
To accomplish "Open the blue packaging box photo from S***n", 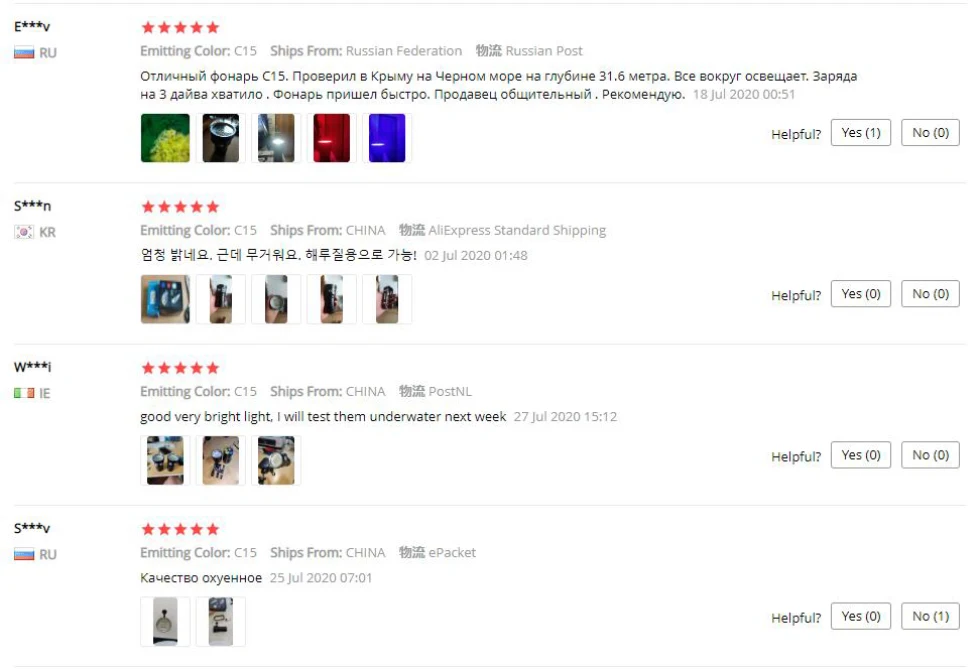I will pos(165,299).
